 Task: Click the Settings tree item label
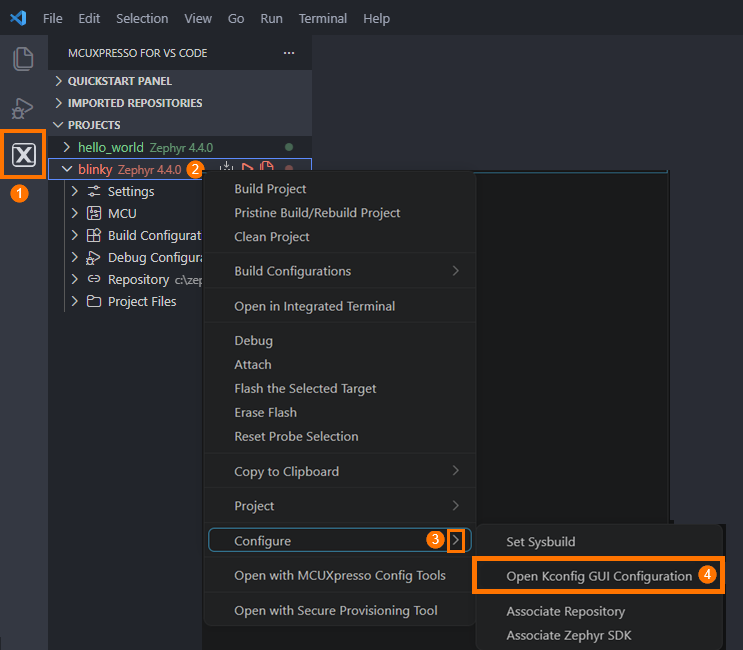click(131, 192)
